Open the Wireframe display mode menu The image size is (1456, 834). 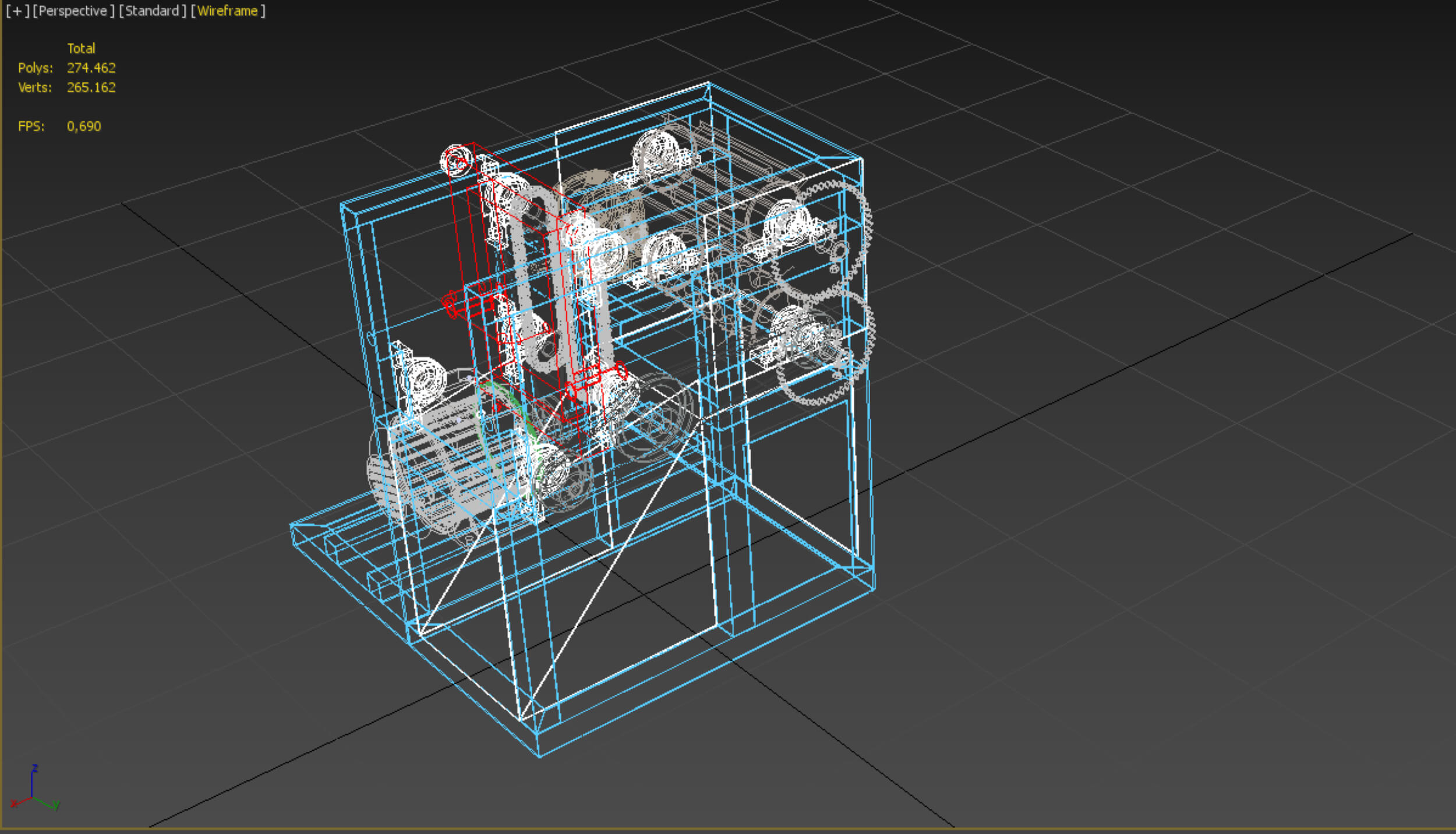228,11
